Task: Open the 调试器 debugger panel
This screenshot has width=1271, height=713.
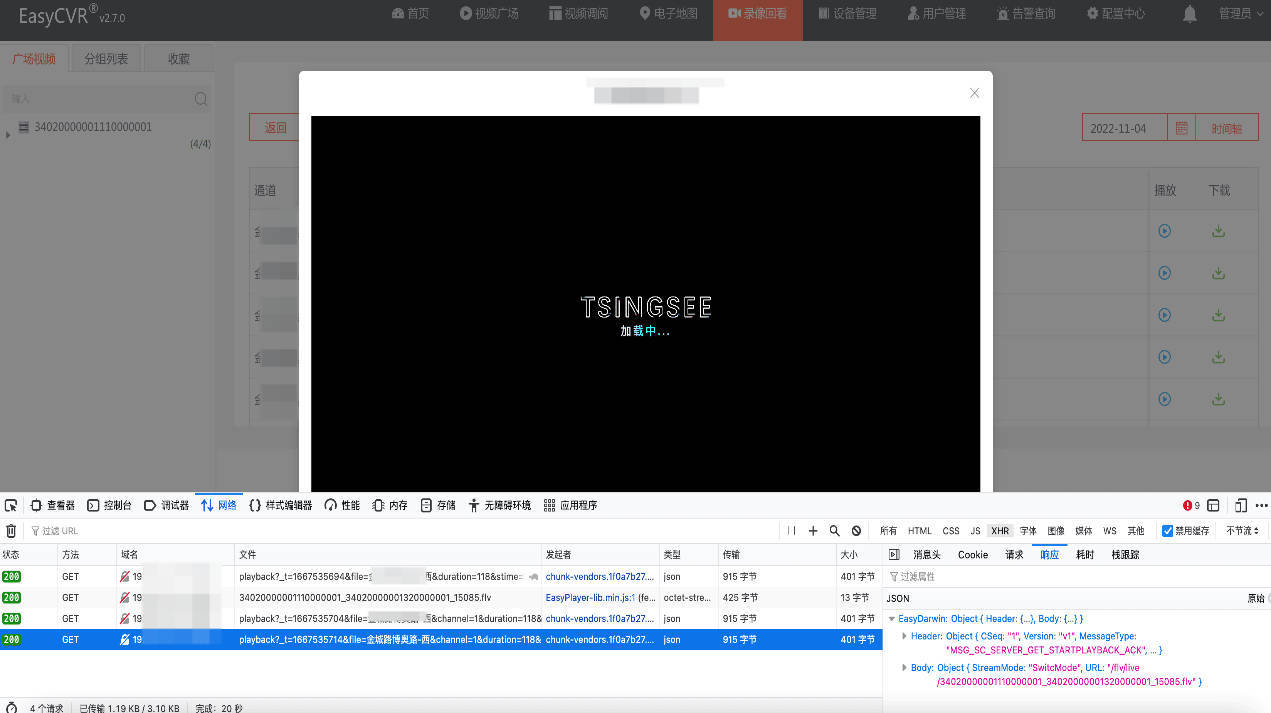Action: [x=166, y=505]
